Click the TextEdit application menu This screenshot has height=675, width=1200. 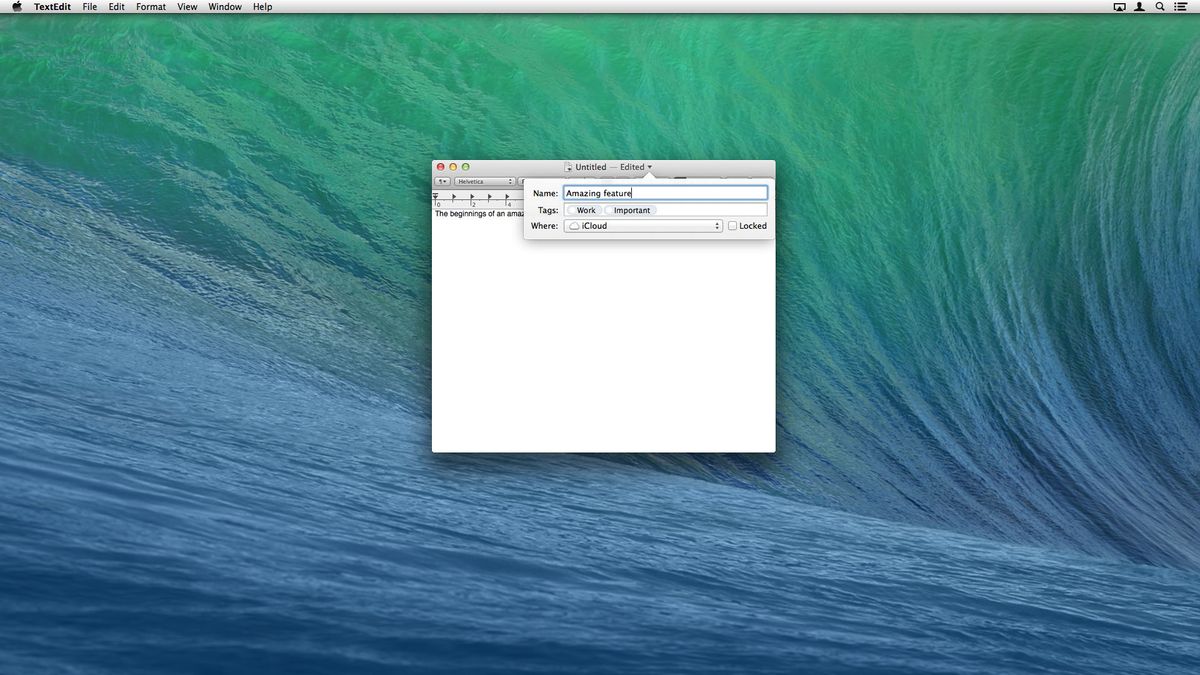(51, 7)
